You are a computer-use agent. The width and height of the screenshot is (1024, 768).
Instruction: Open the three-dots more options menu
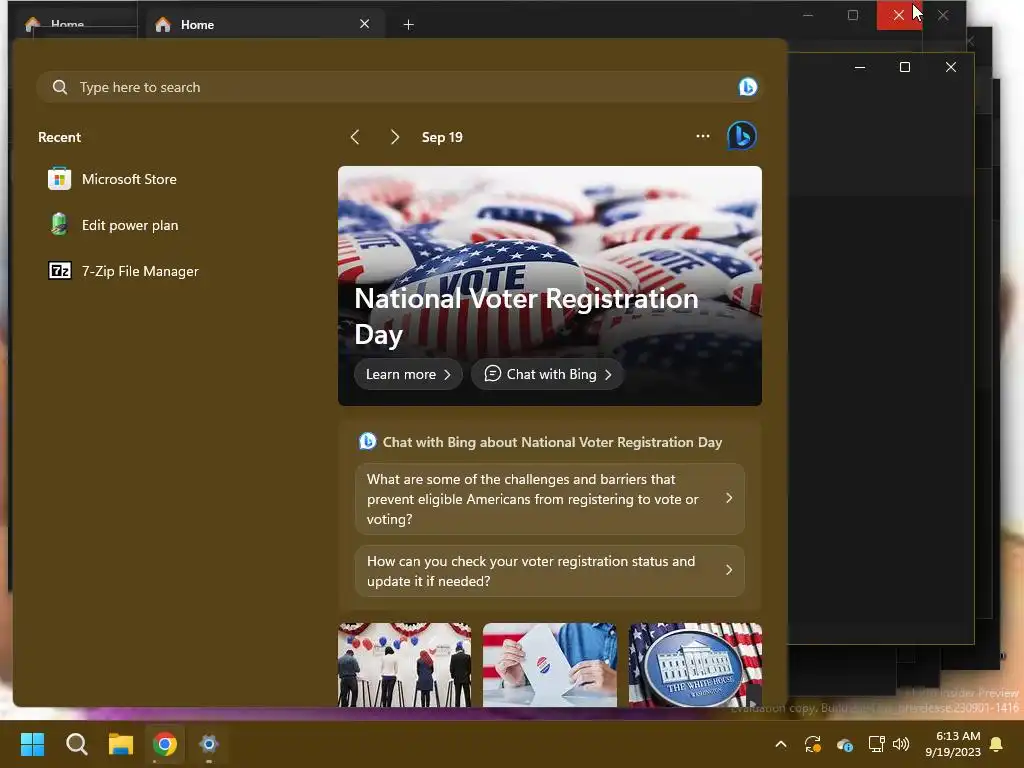[703, 136]
